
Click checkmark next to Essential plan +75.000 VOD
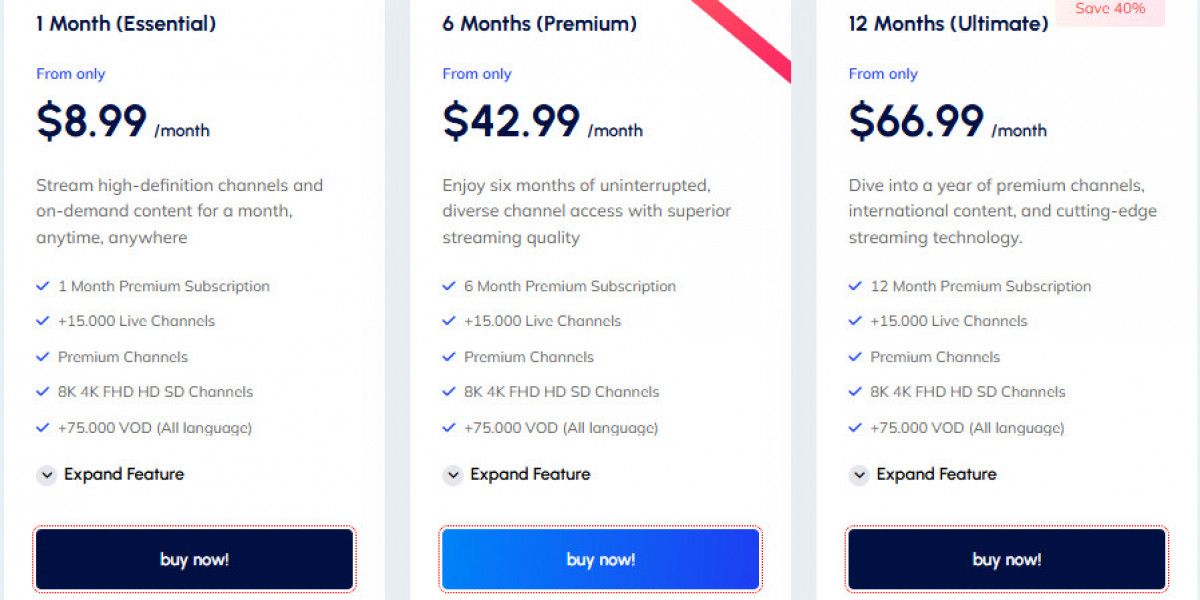click(x=43, y=428)
